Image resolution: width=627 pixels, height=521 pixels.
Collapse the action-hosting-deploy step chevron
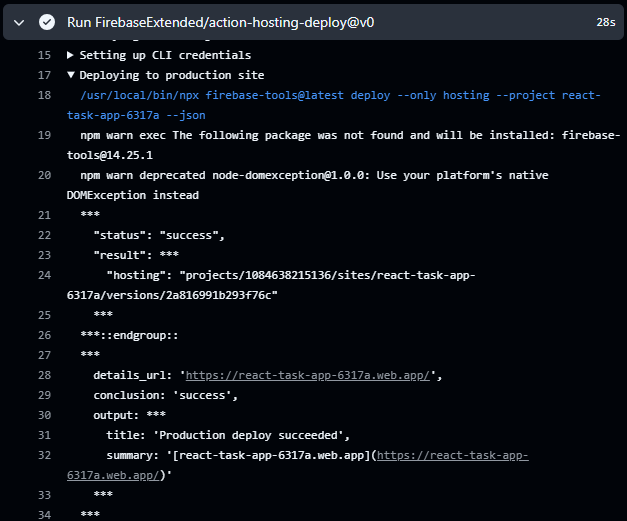pyautogui.click(x=19, y=23)
